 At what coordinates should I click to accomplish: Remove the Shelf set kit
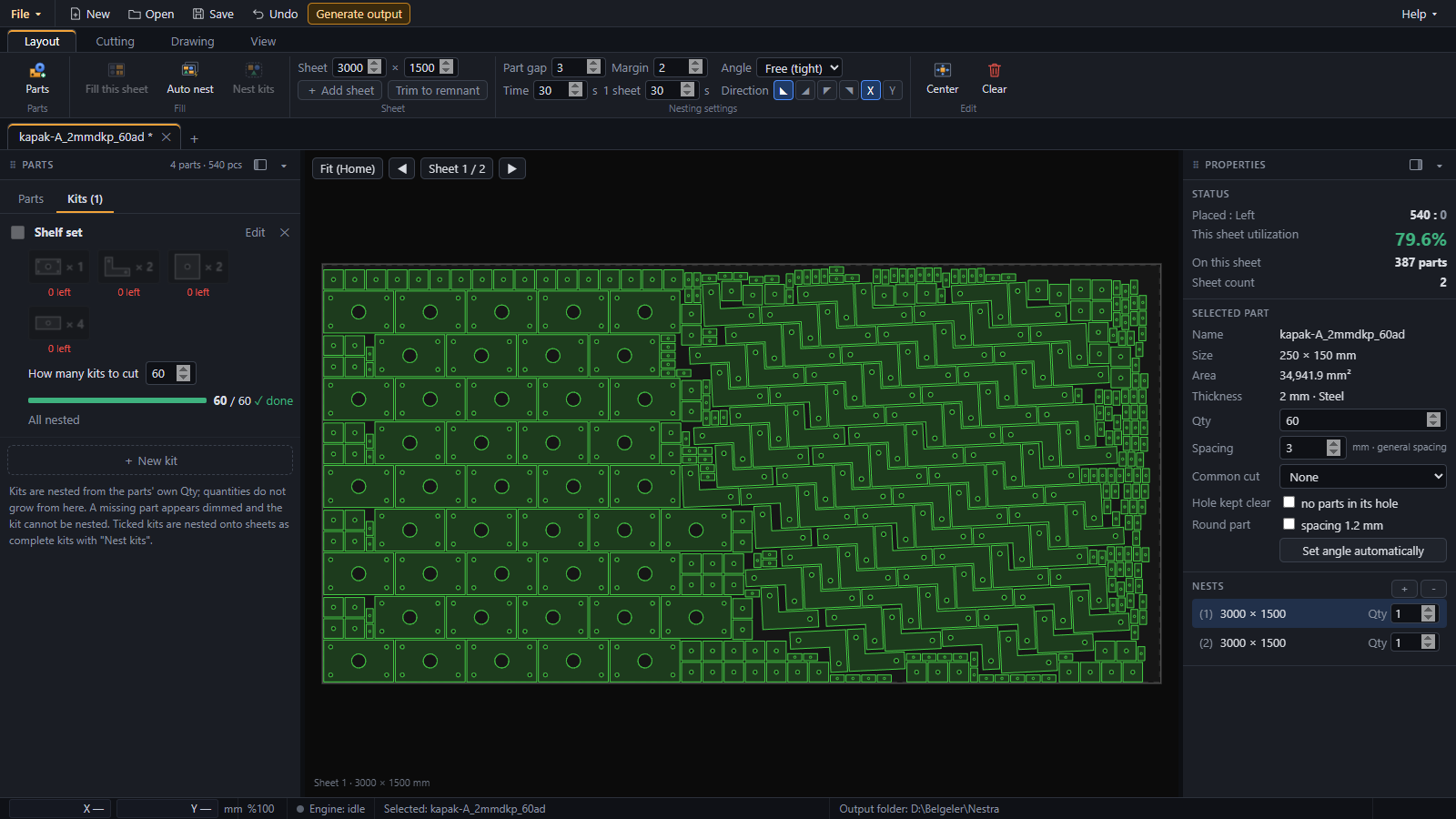(285, 233)
